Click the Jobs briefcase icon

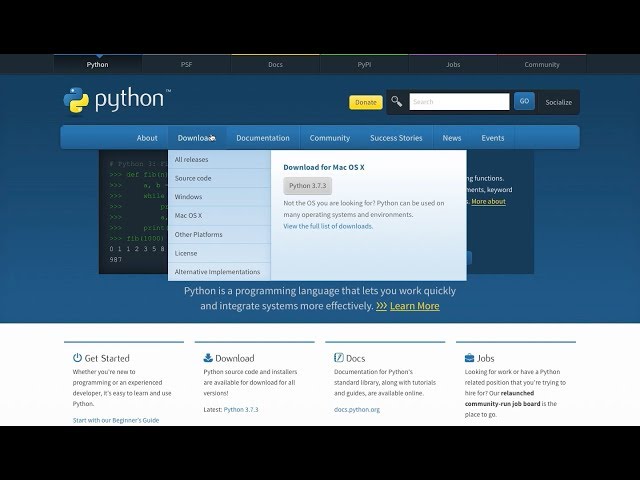coord(469,358)
